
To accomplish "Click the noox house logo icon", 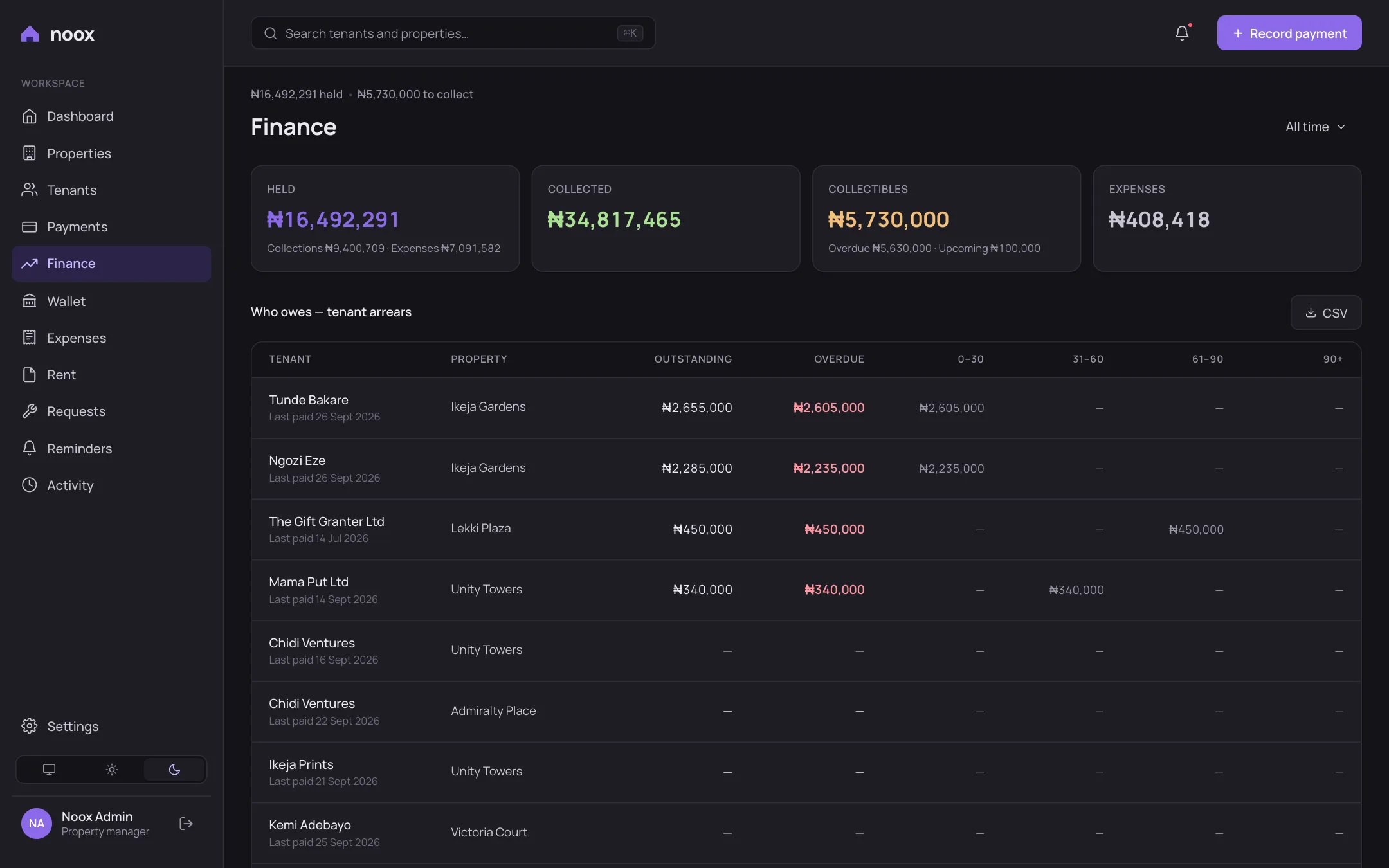I will 30,33.
